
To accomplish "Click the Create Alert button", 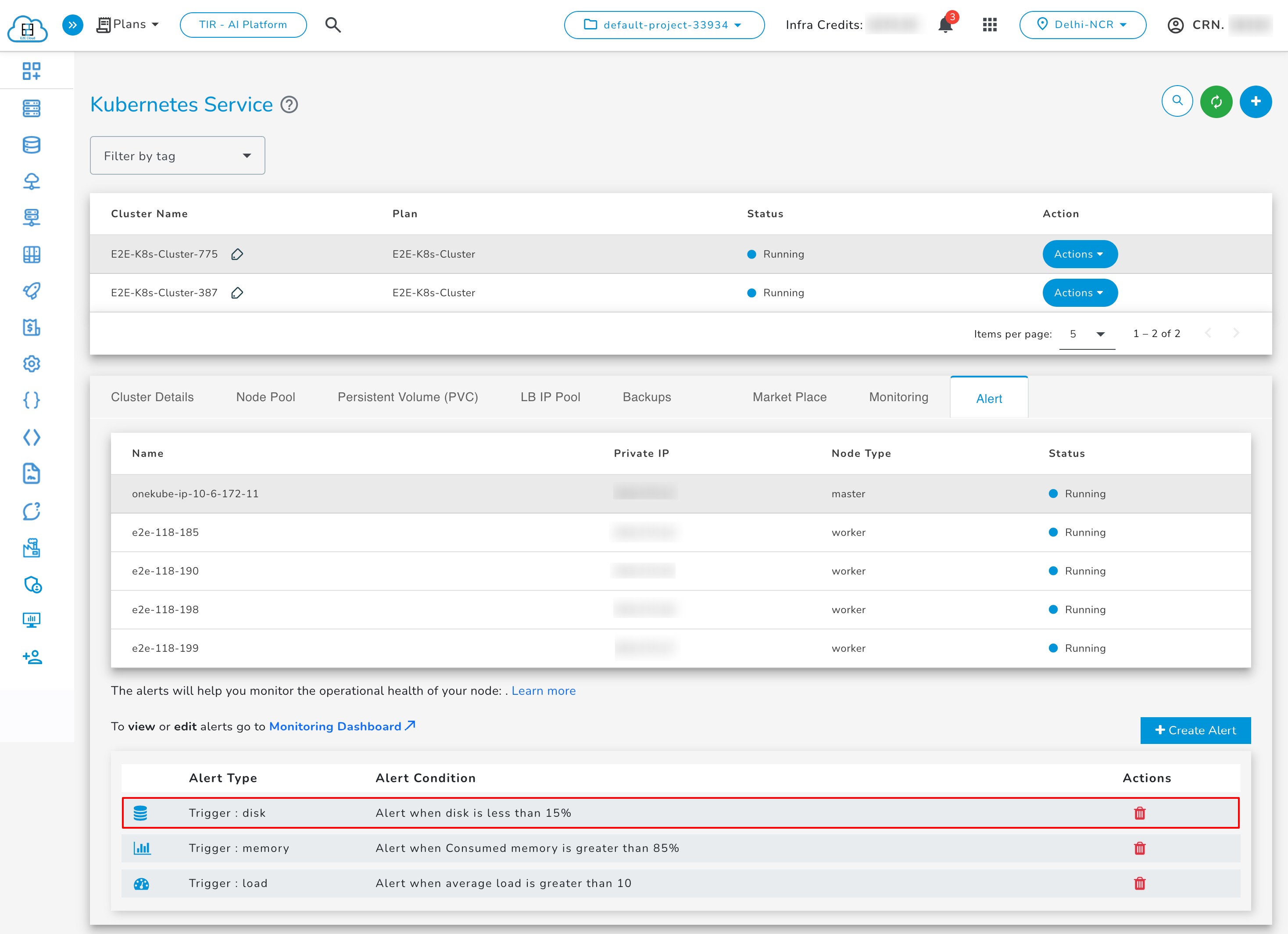I will click(1195, 730).
